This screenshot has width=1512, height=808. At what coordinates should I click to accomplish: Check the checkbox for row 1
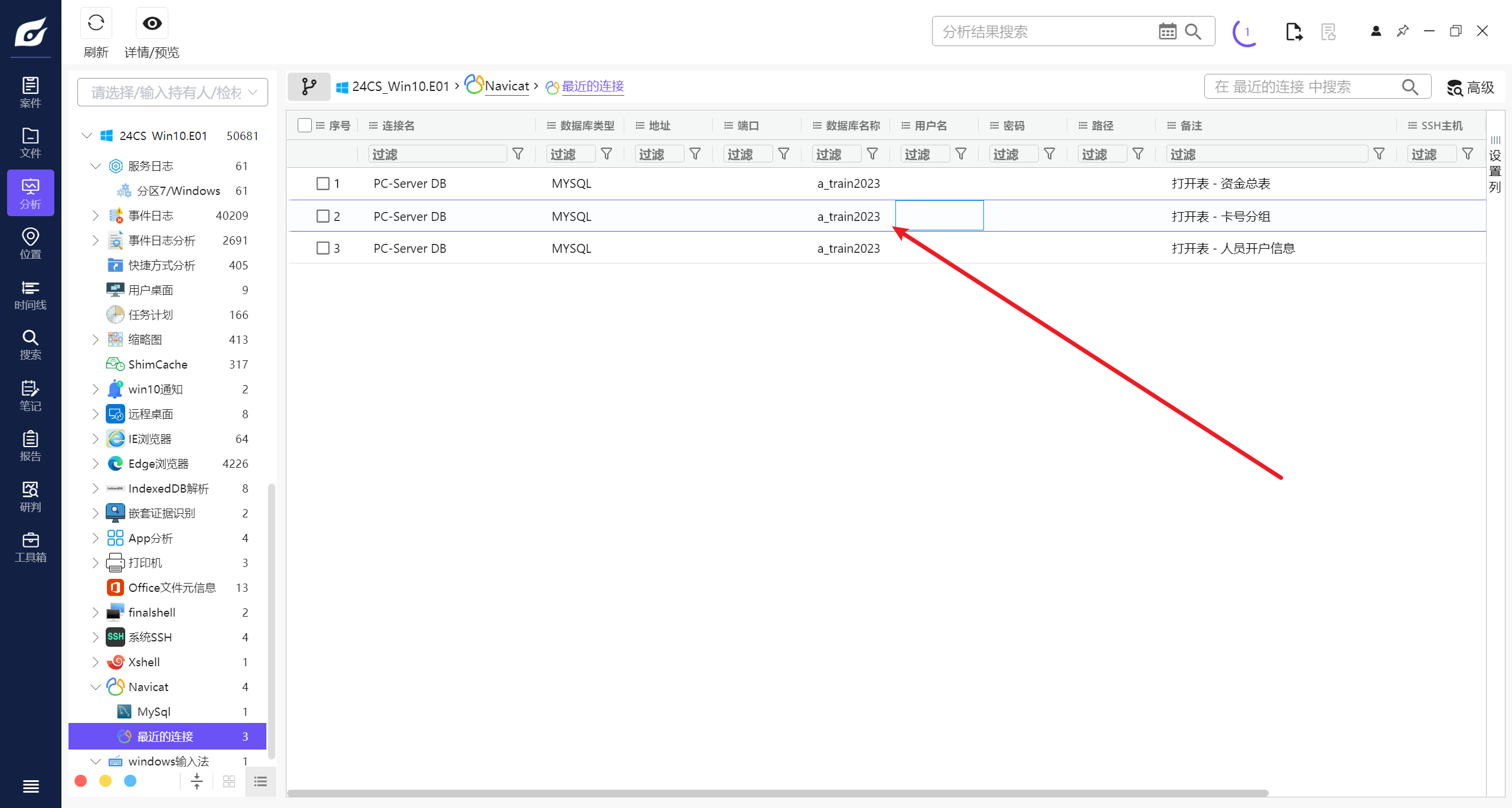(322, 184)
